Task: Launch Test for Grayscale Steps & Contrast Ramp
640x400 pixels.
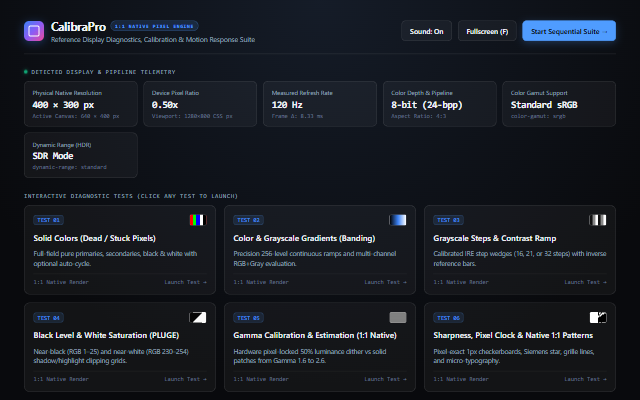Action: click(x=585, y=282)
